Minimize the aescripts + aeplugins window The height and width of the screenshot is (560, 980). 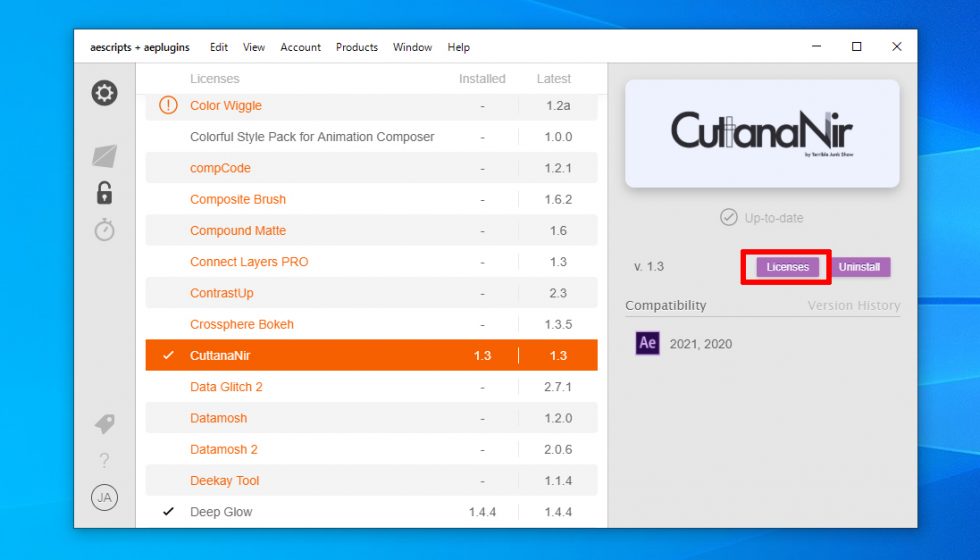tap(816, 46)
